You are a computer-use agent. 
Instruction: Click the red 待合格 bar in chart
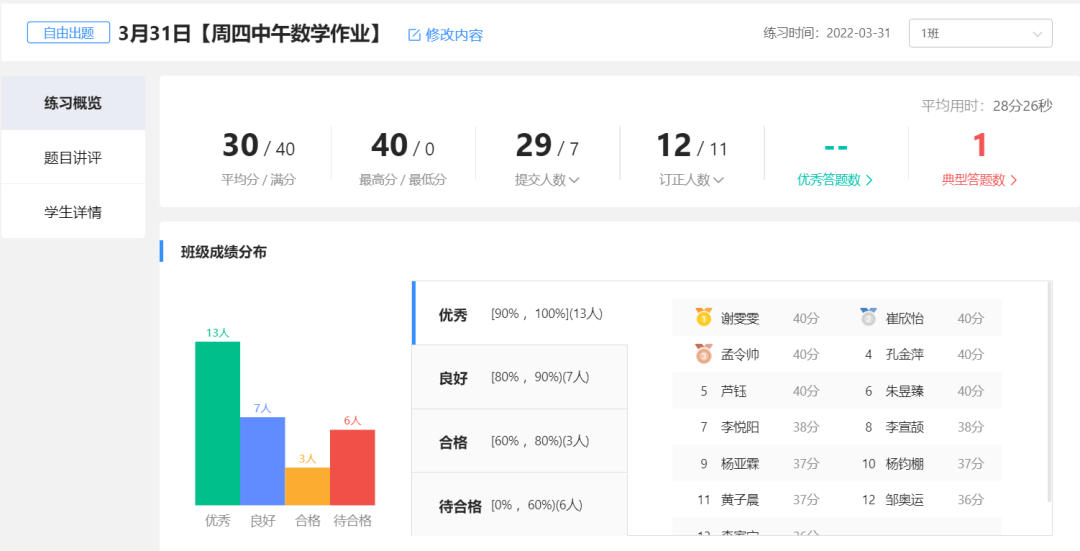pyautogui.click(x=352, y=467)
